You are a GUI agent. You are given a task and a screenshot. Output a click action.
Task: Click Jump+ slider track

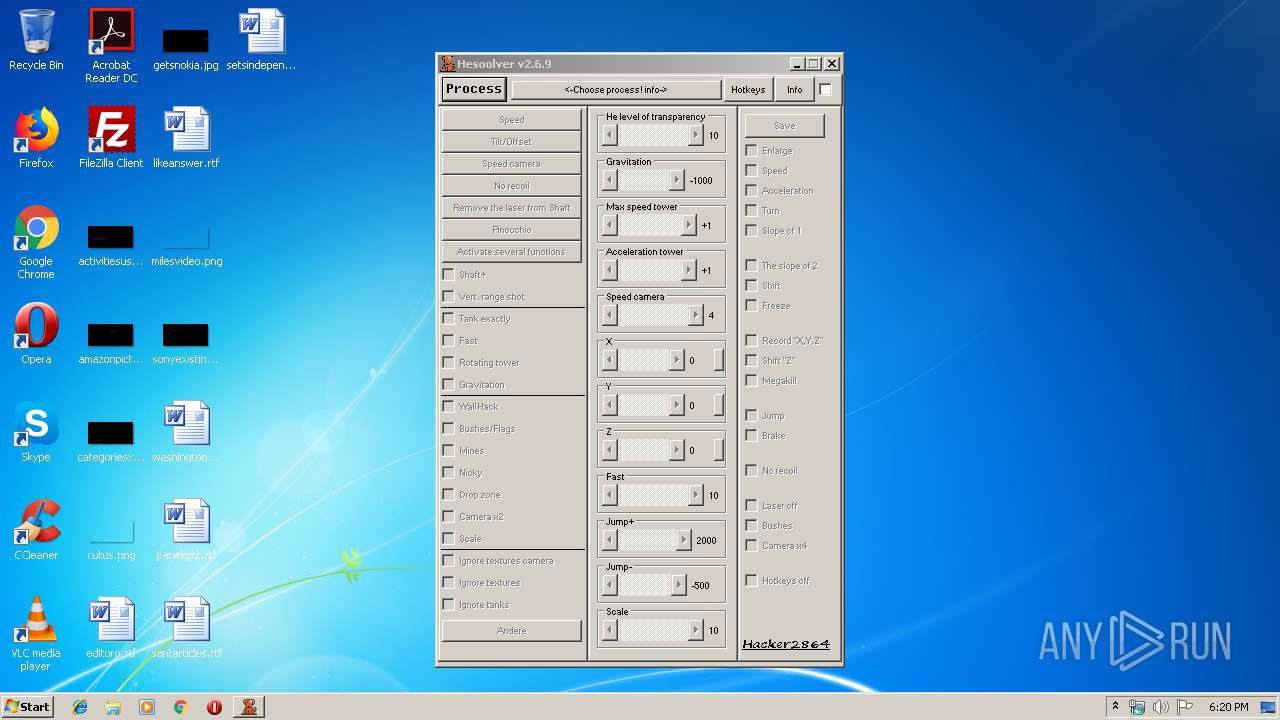[x=647, y=540]
